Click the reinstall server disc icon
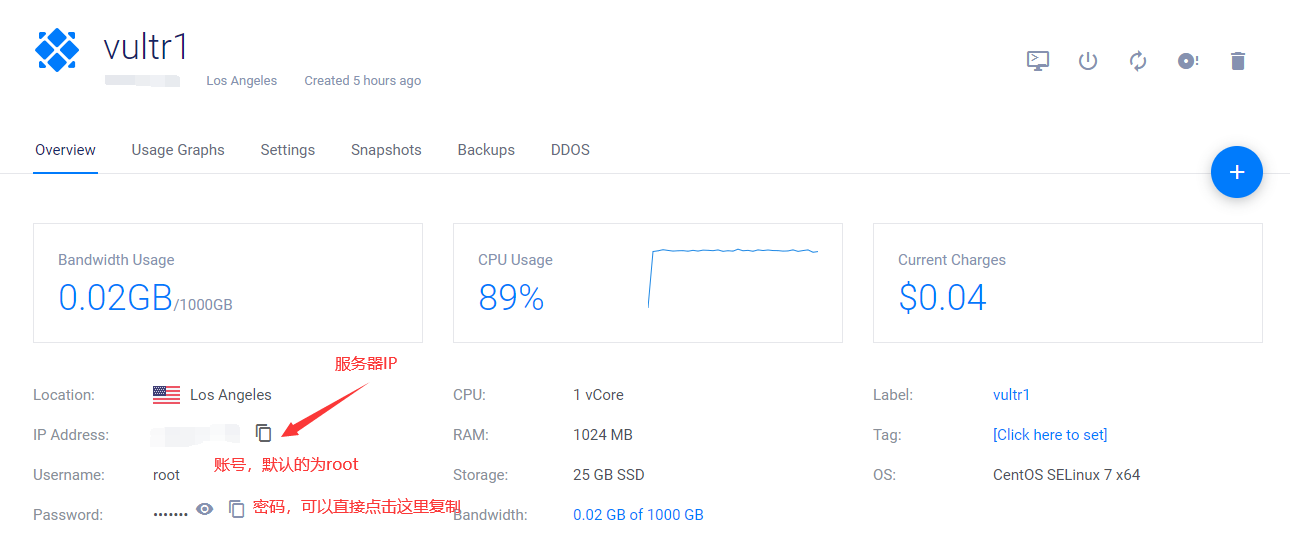This screenshot has width=1290, height=555. [x=1188, y=61]
